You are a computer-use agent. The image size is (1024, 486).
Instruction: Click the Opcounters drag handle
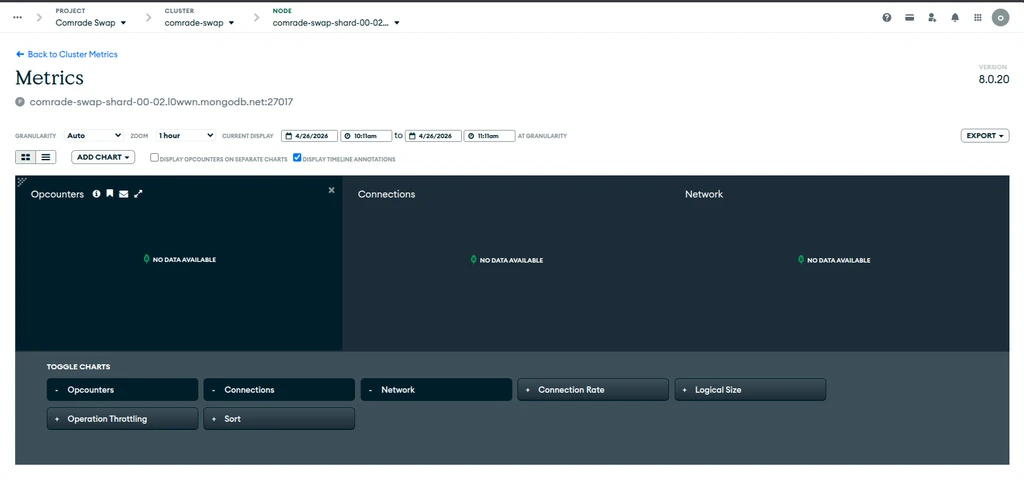pyautogui.click(x=22, y=181)
